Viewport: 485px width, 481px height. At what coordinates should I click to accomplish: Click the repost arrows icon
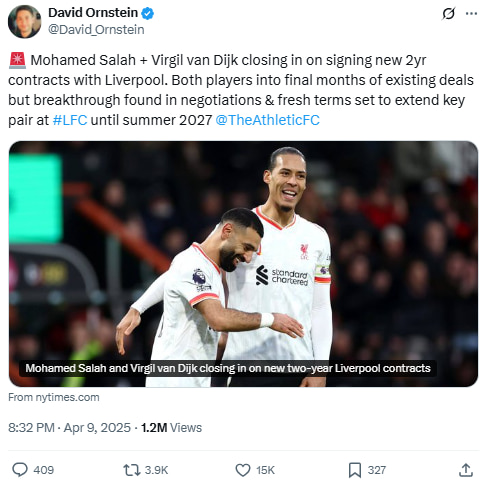[131, 470]
